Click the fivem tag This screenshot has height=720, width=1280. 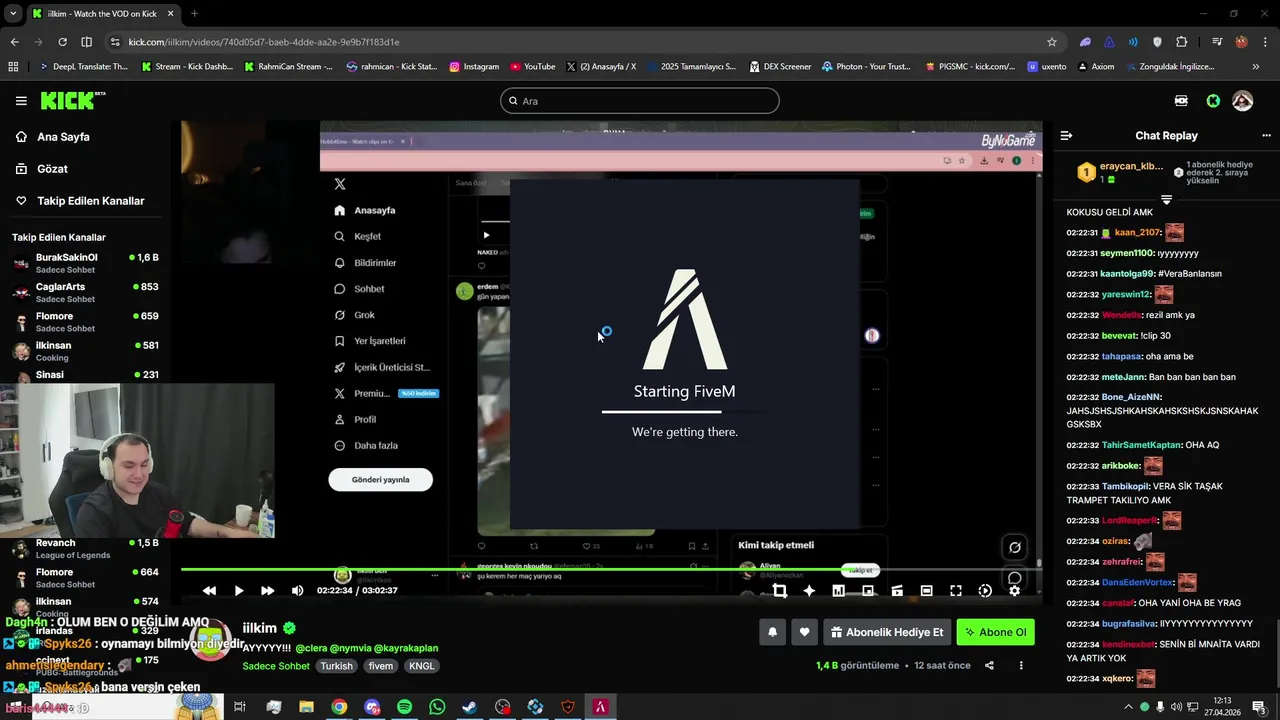[380, 666]
